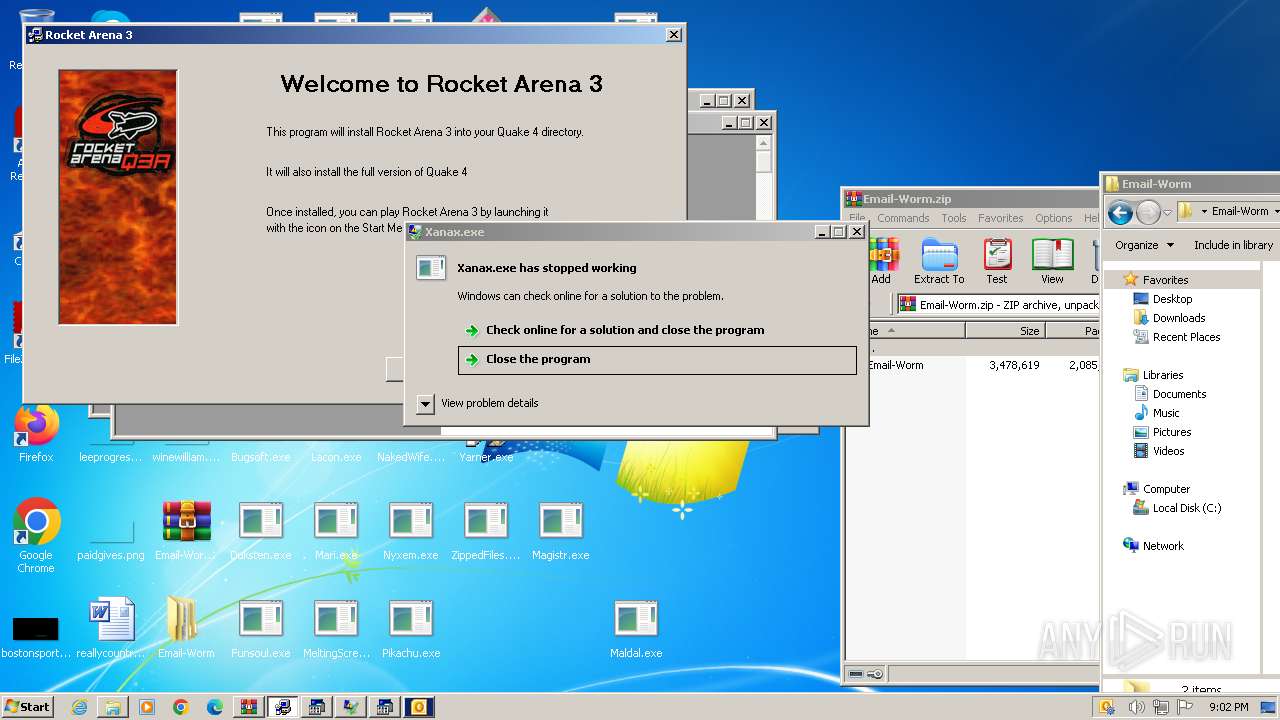This screenshot has width=1280, height=720.
Task: Open the Options menu in WinRAR
Action: tap(1053, 218)
